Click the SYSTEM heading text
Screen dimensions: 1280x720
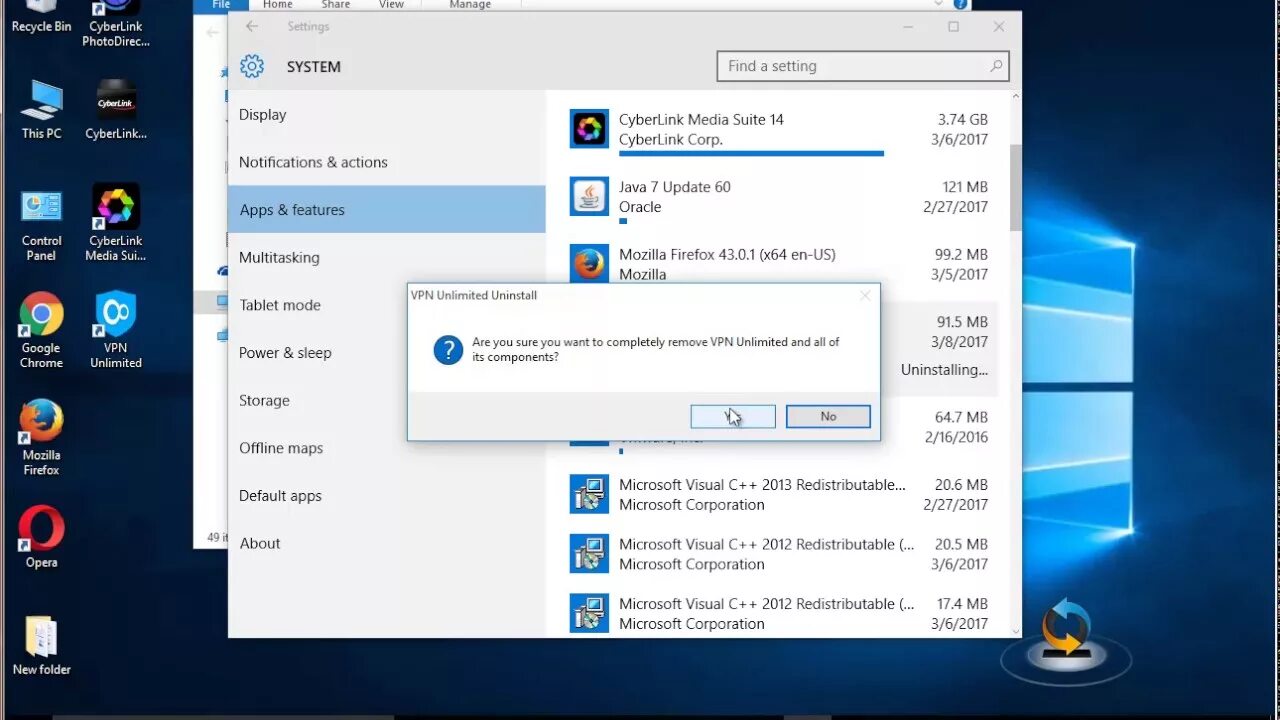(x=314, y=66)
